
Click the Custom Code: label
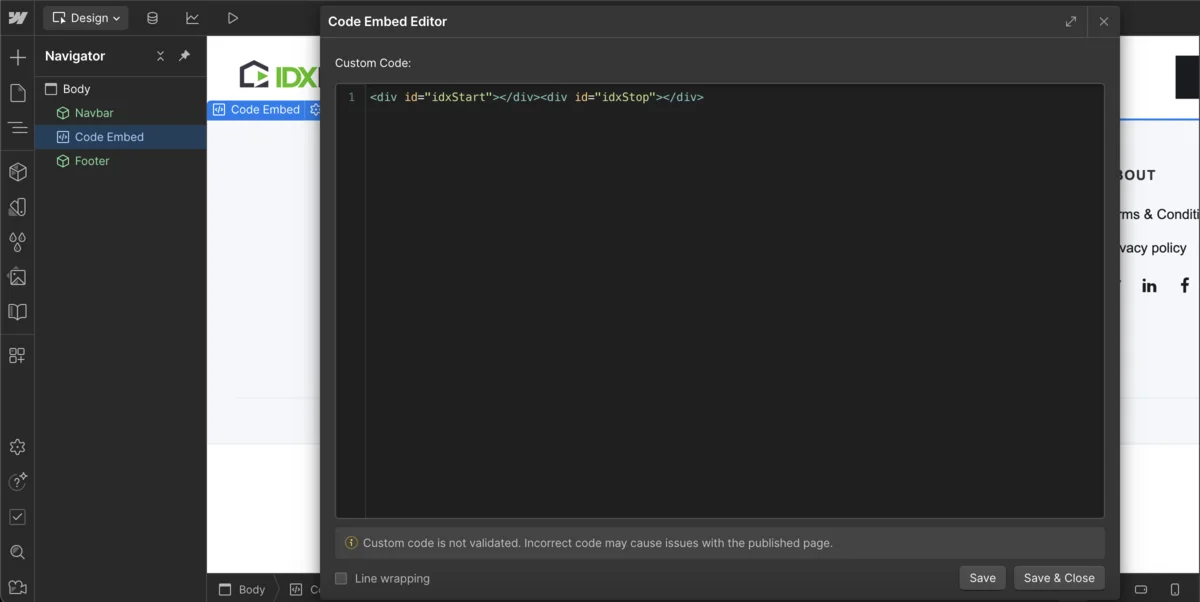[x=373, y=63]
